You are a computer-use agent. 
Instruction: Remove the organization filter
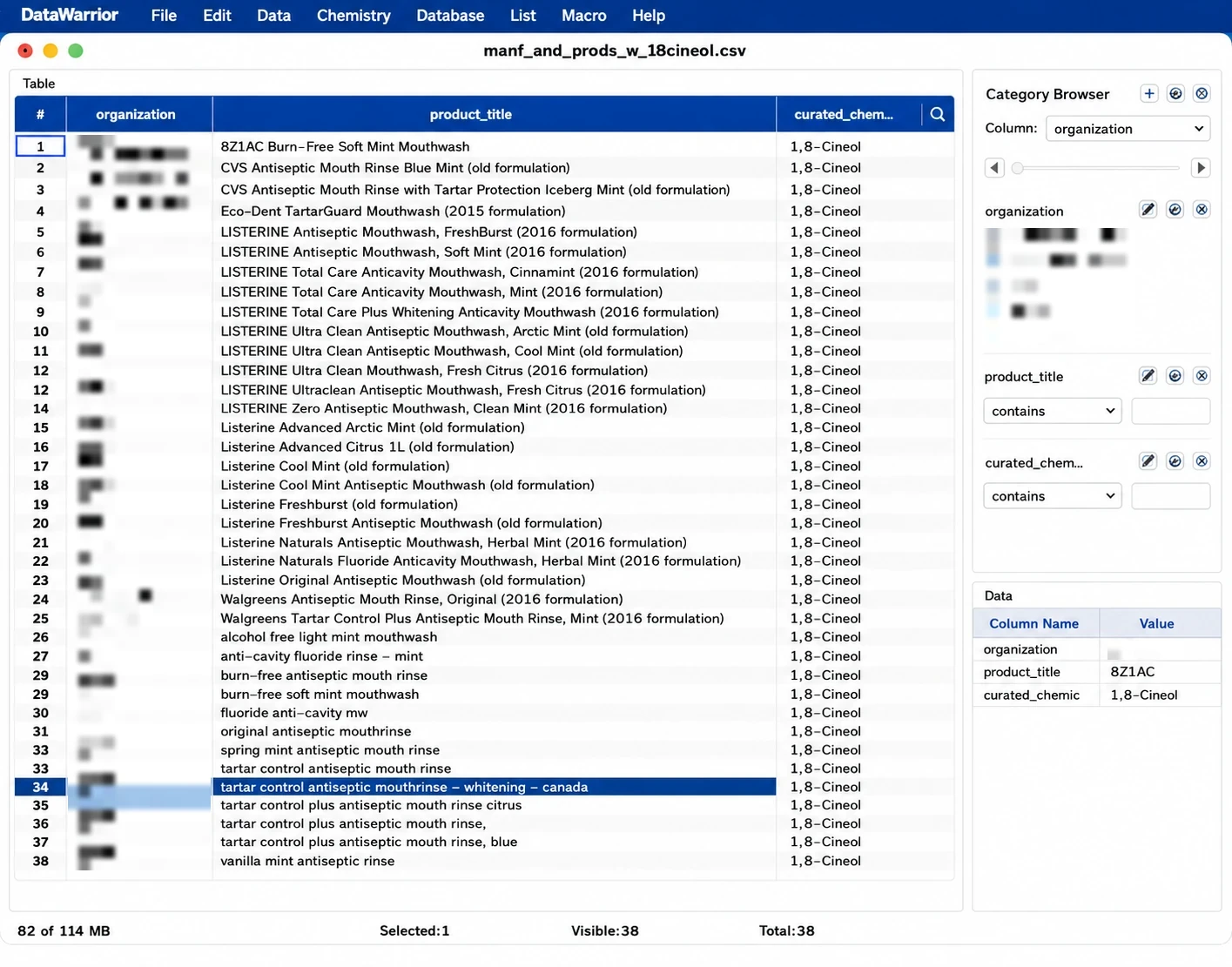[1202, 210]
